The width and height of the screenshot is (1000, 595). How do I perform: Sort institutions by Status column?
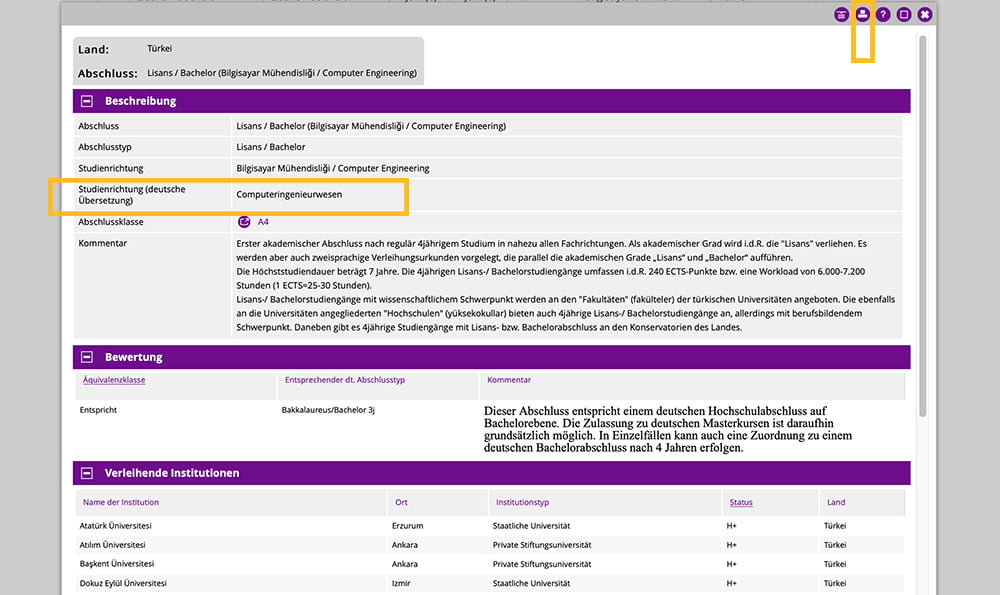[741, 502]
